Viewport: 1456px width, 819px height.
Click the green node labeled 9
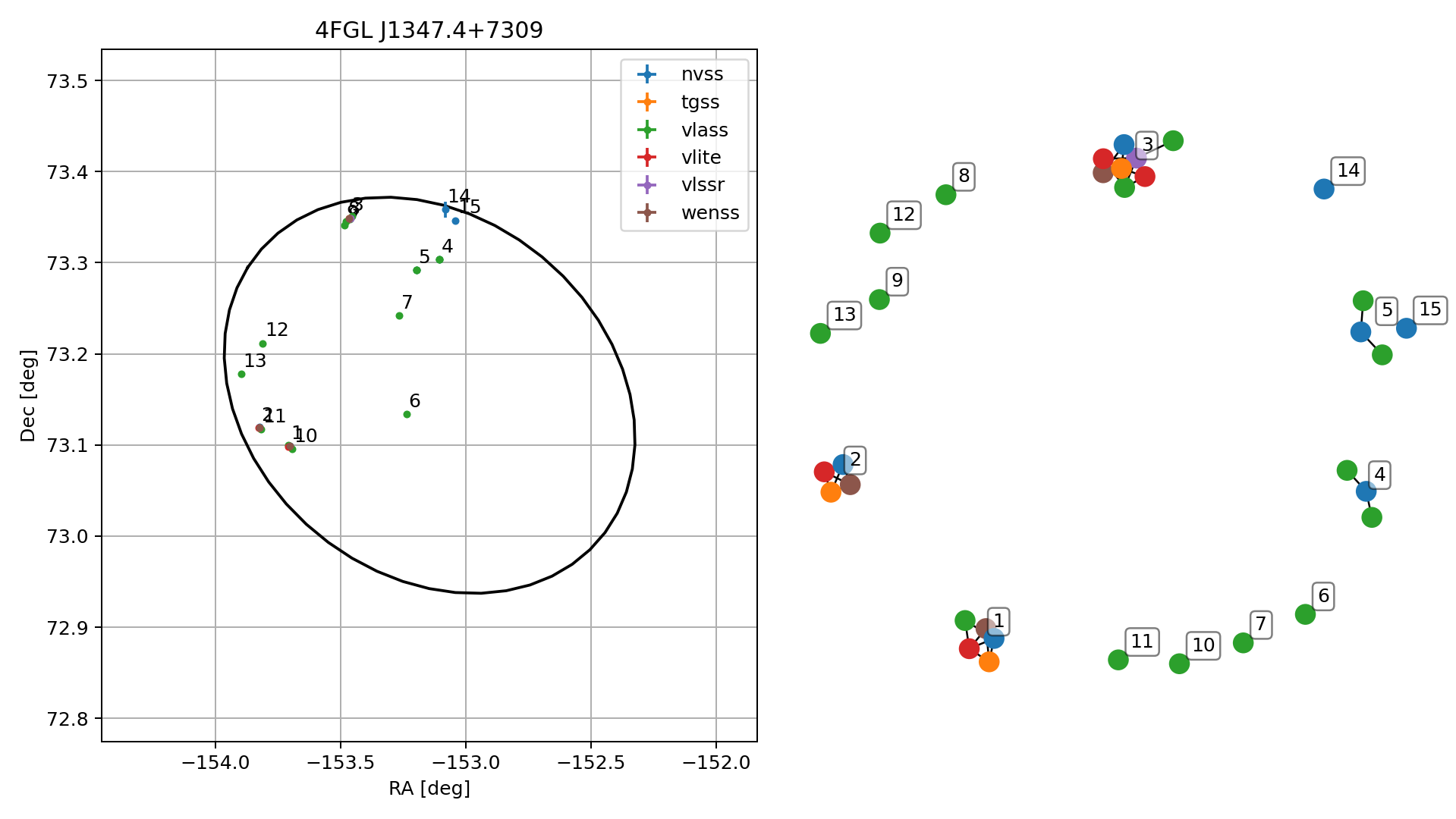coord(879,300)
